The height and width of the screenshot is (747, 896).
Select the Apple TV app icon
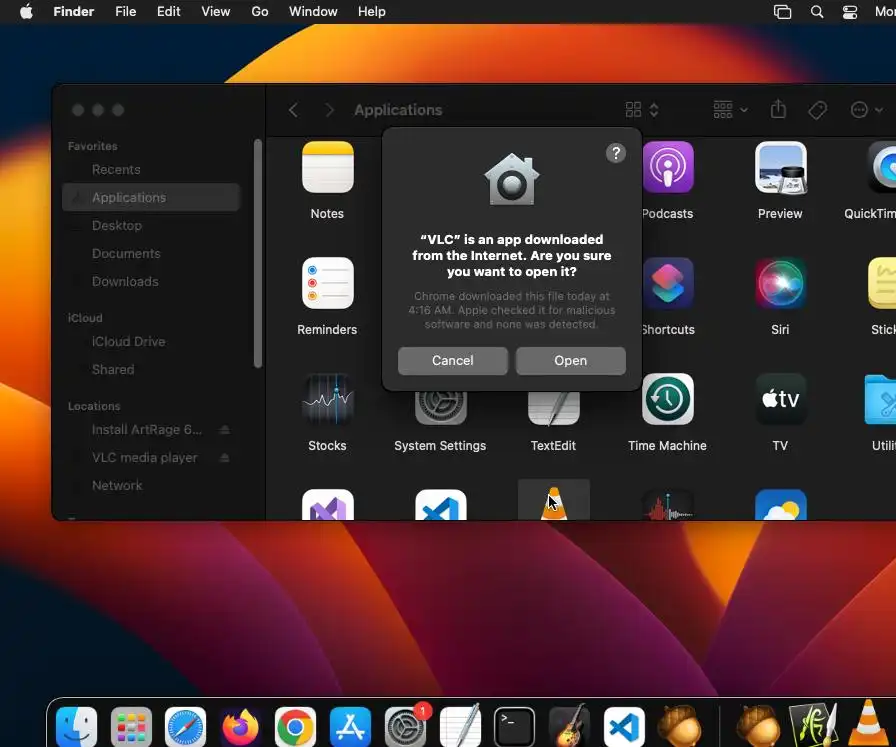(781, 399)
